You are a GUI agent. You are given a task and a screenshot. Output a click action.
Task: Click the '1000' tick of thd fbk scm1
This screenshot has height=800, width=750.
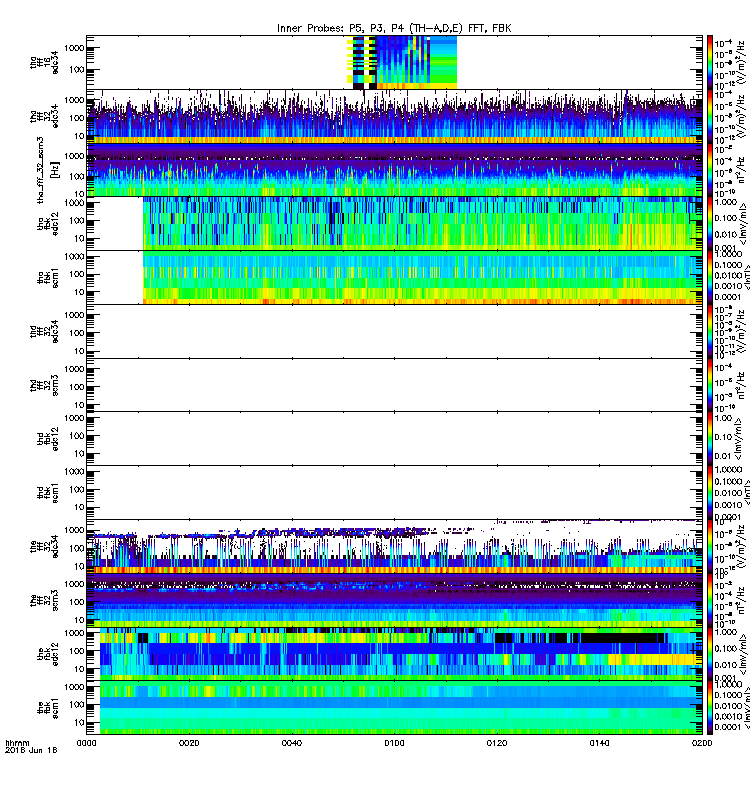[74, 471]
